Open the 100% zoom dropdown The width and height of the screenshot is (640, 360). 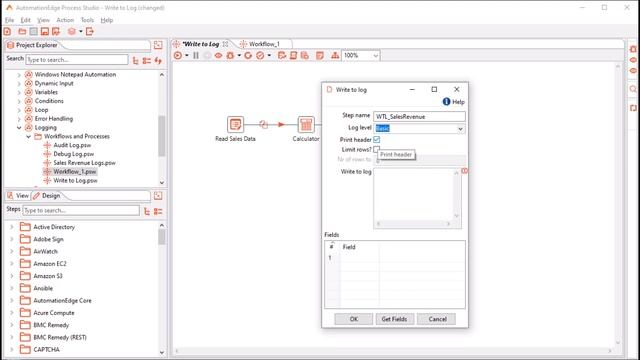click(375, 56)
